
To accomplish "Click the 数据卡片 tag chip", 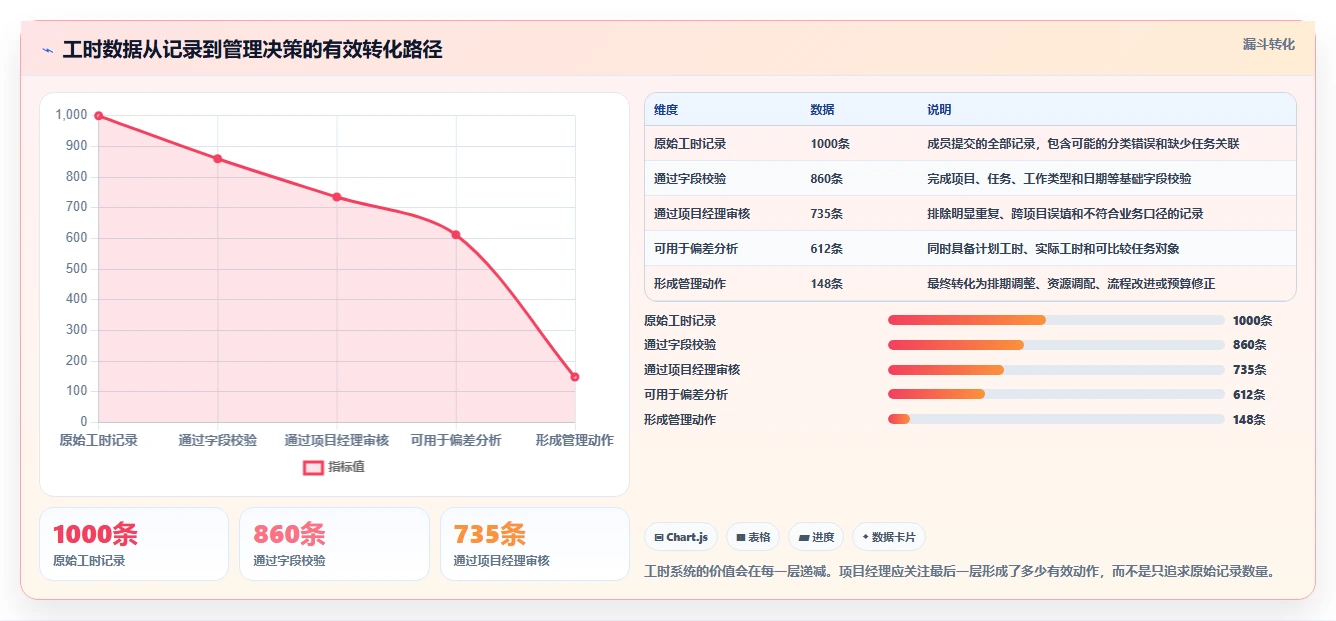I will point(889,537).
